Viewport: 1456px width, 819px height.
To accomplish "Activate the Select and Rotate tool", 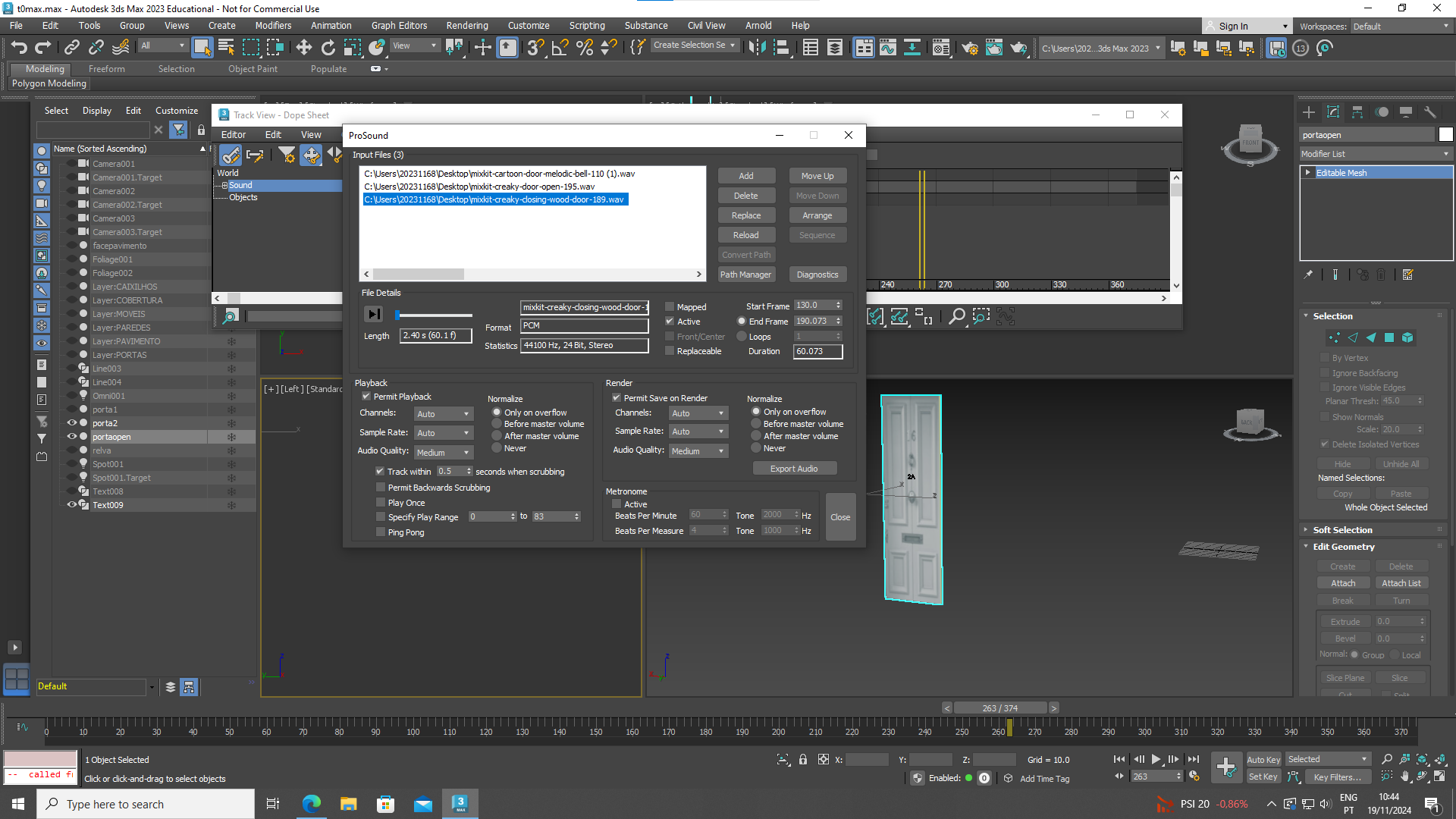I will pos(328,48).
